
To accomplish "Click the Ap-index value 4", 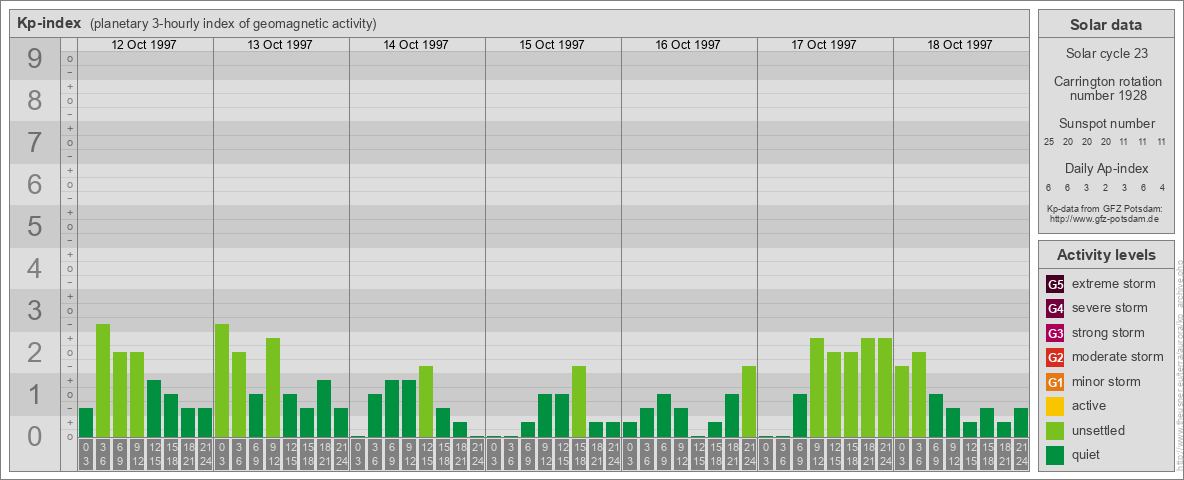I will pyautogui.click(x=1162, y=187).
